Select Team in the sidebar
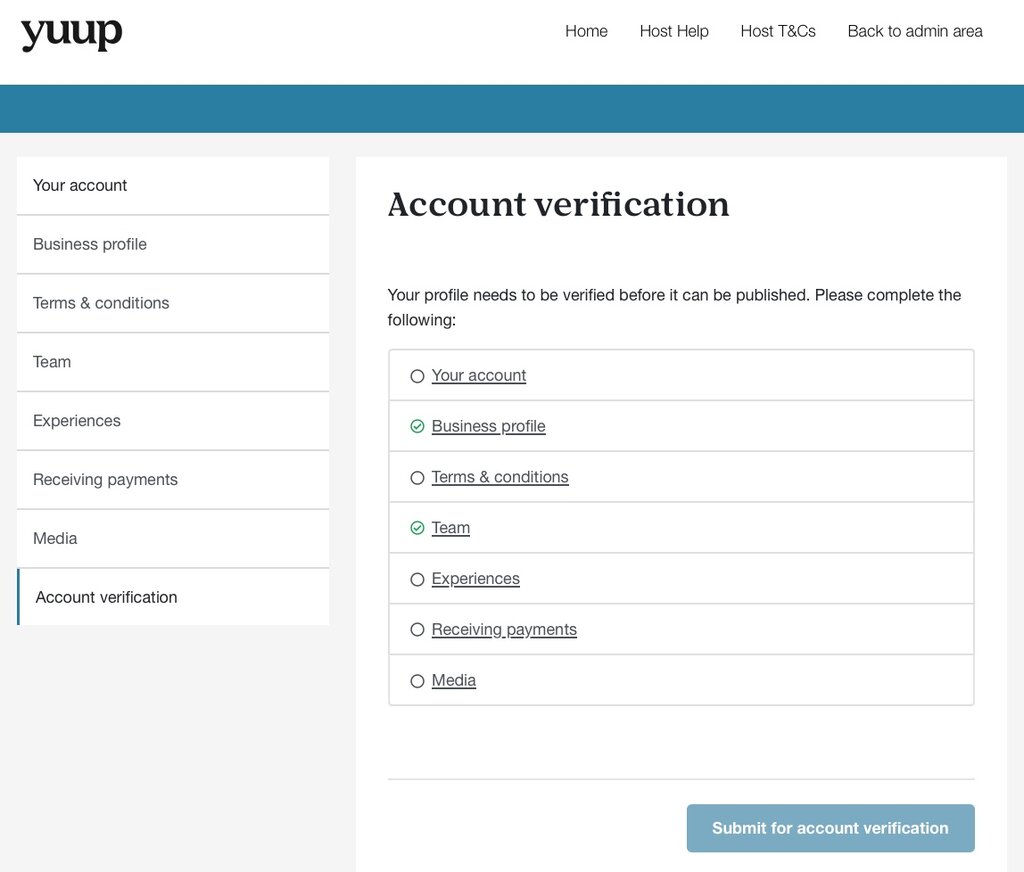Screen dimensions: 1024x872 (x=173, y=362)
